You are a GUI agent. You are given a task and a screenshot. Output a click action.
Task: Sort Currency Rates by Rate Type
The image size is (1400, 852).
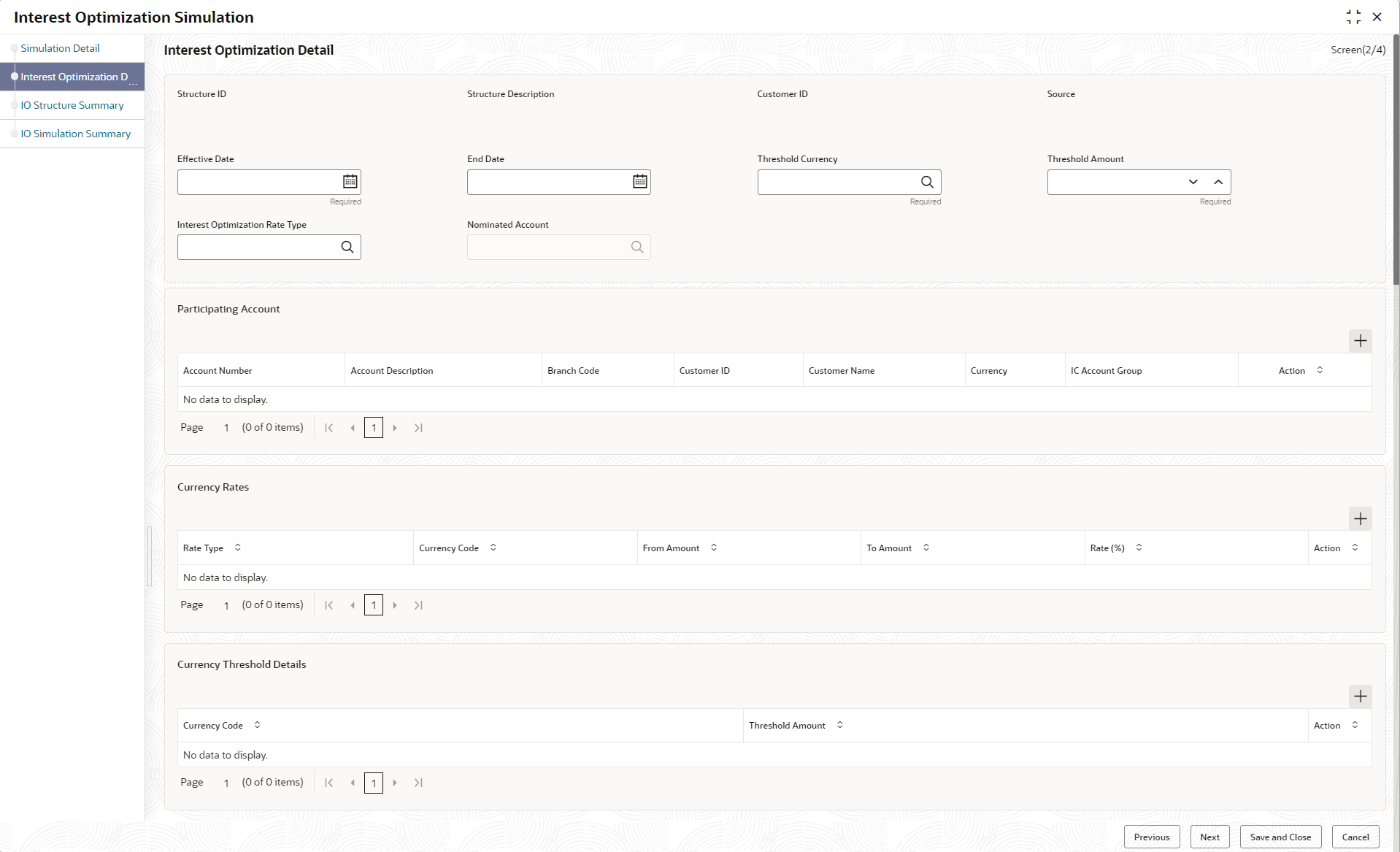click(x=238, y=548)
